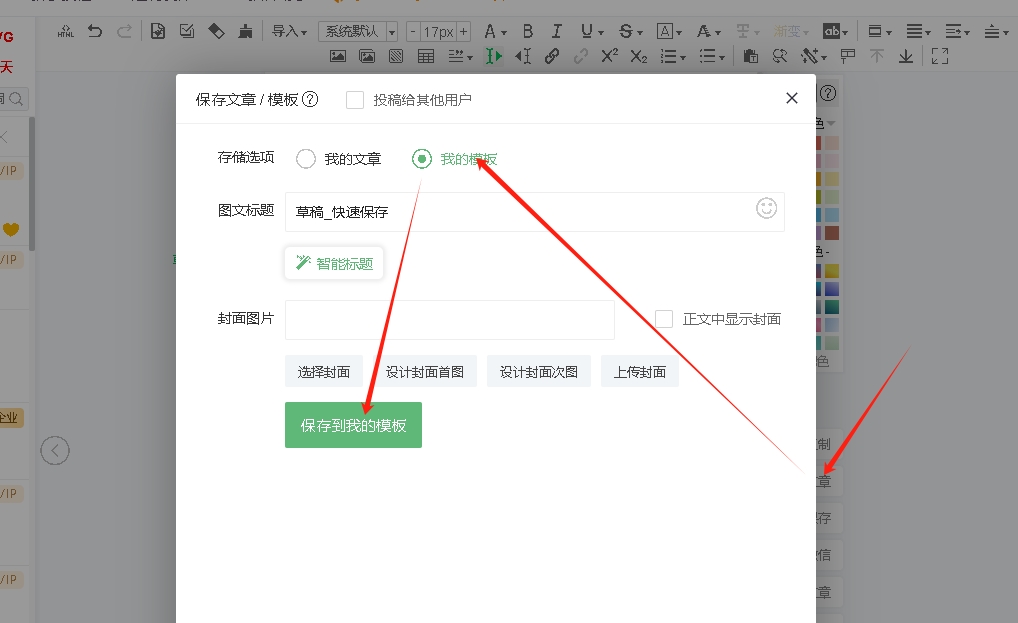This screenshot has height=623, width=1018.
Task: Check the 投稿给其他用户 checkbox
Action: pos(354,99)
